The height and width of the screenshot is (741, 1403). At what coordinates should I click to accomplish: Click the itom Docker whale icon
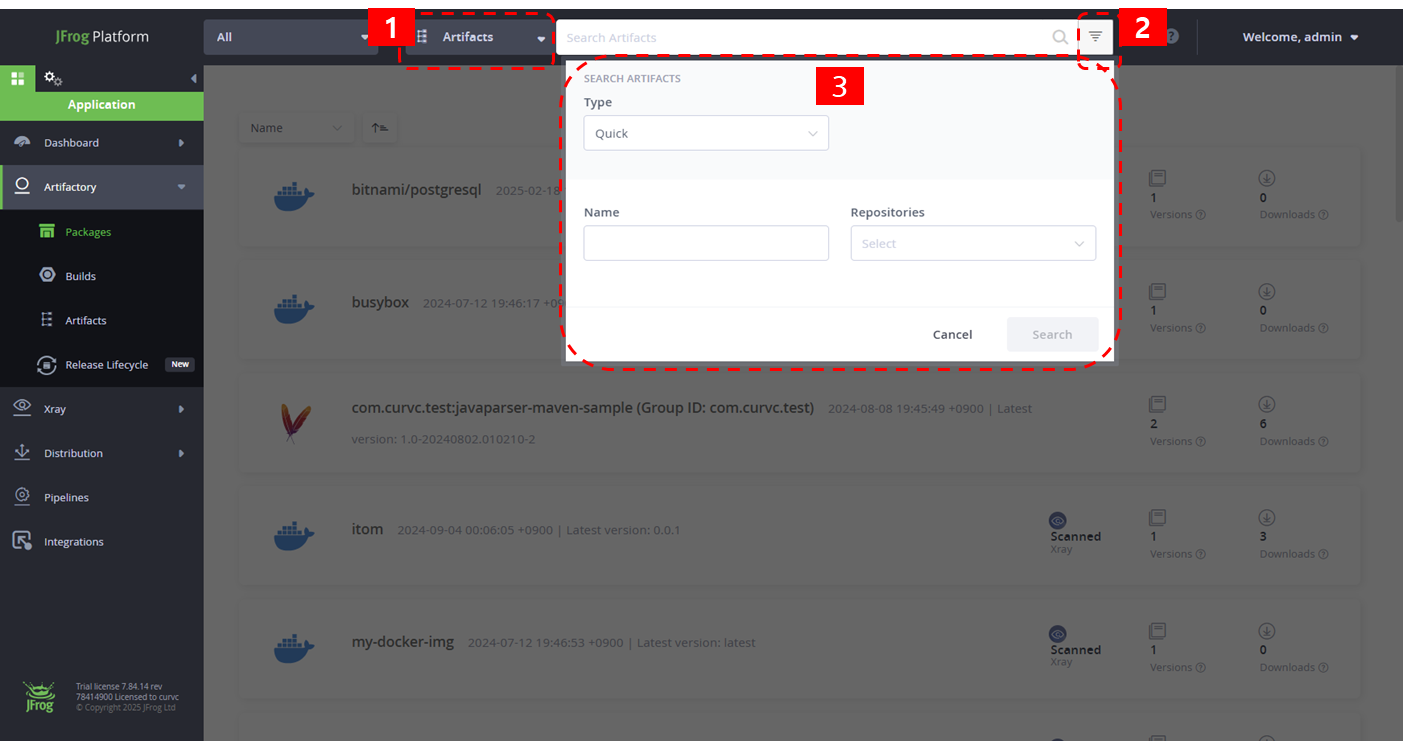click(294, 536)
